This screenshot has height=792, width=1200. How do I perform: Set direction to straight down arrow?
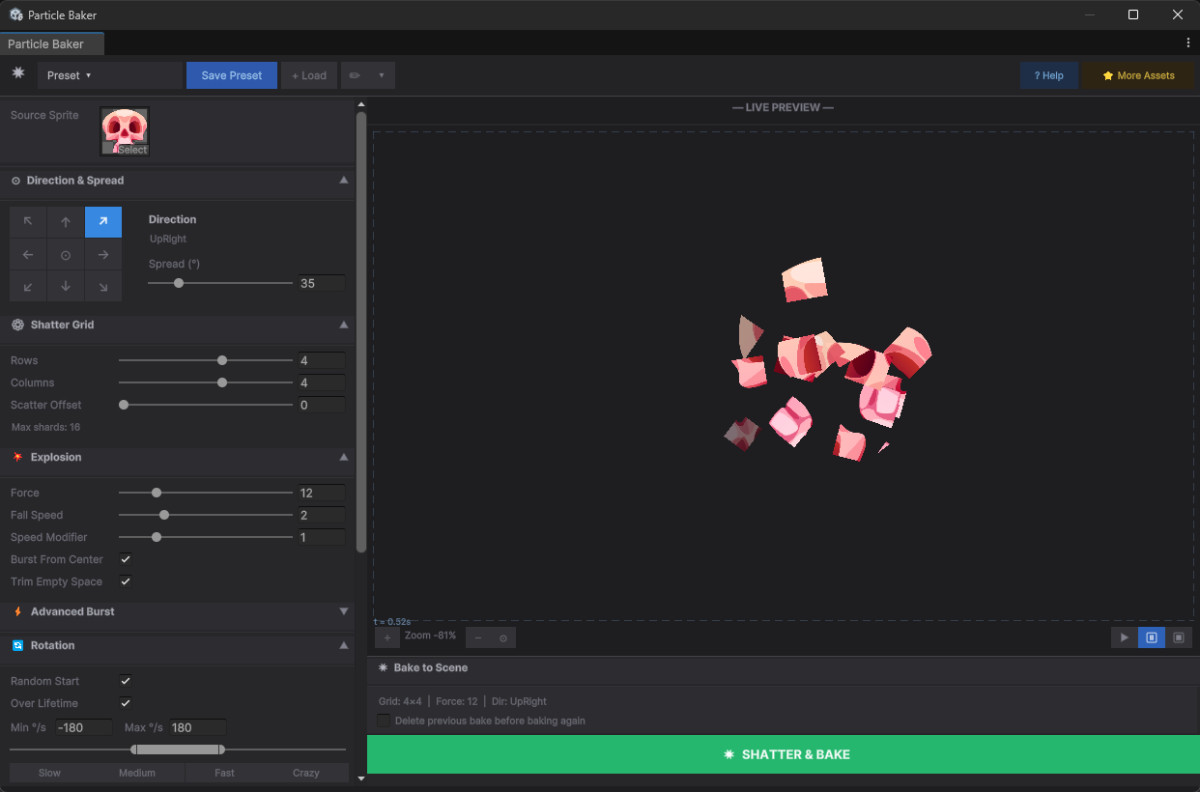pos(66,287)
